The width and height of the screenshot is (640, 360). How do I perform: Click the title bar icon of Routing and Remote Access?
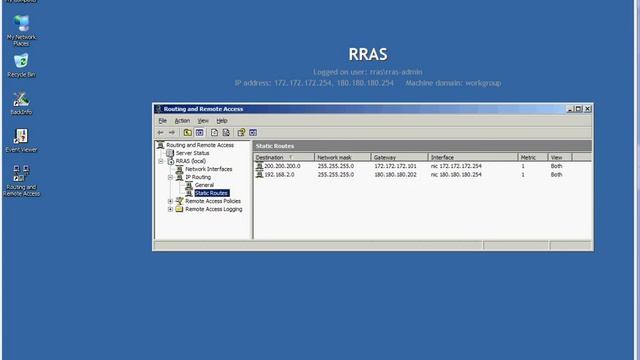159,109
